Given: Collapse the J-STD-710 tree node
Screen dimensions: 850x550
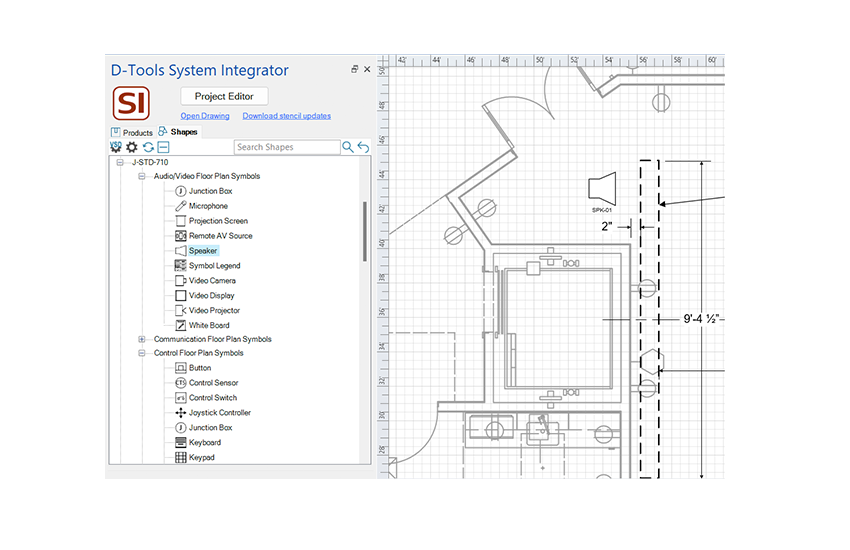Looking at the screenshot, I should tap(120, 162).
